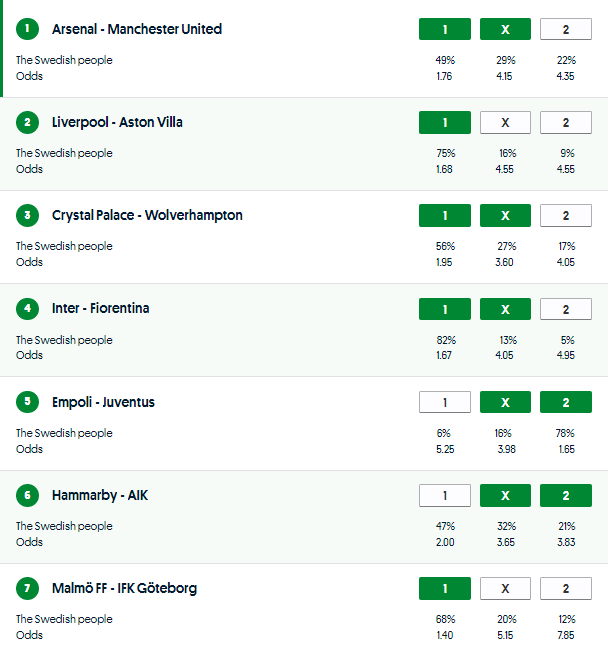Select home win 1 for Empoli - Juventus
608x655 pixels.
445,402
